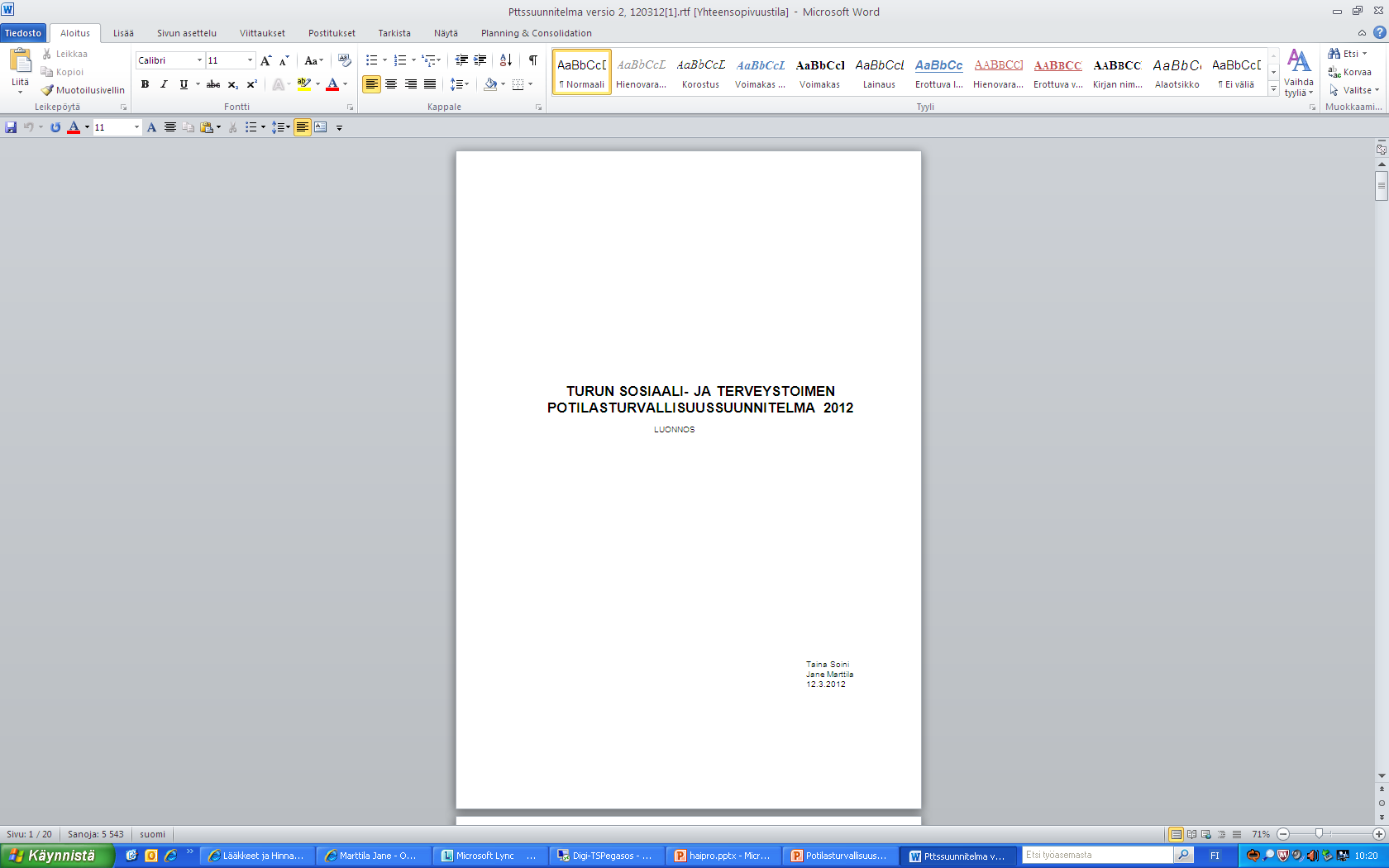
Task: Open the text highlight color button
Action: (303, 84)
